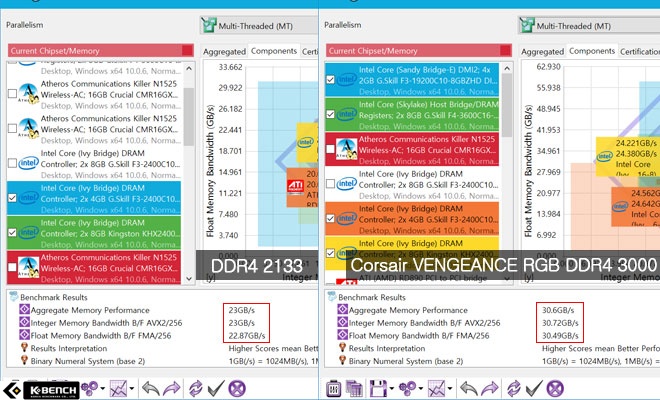Go back using right window's gray arrow
This screenshot has width=660, height=400.
pos(468,388)
